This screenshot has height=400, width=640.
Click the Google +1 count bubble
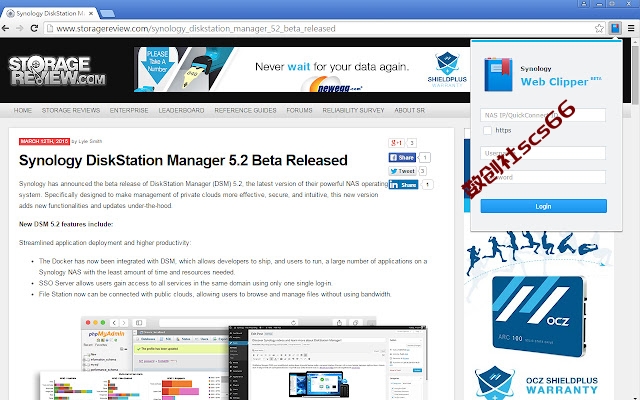click(x=411, y=143)
